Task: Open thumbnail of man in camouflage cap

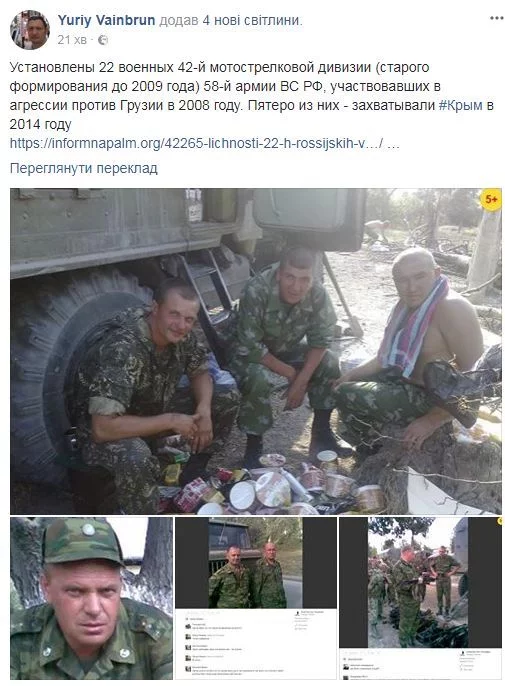Action: click(x=91, y=598)
